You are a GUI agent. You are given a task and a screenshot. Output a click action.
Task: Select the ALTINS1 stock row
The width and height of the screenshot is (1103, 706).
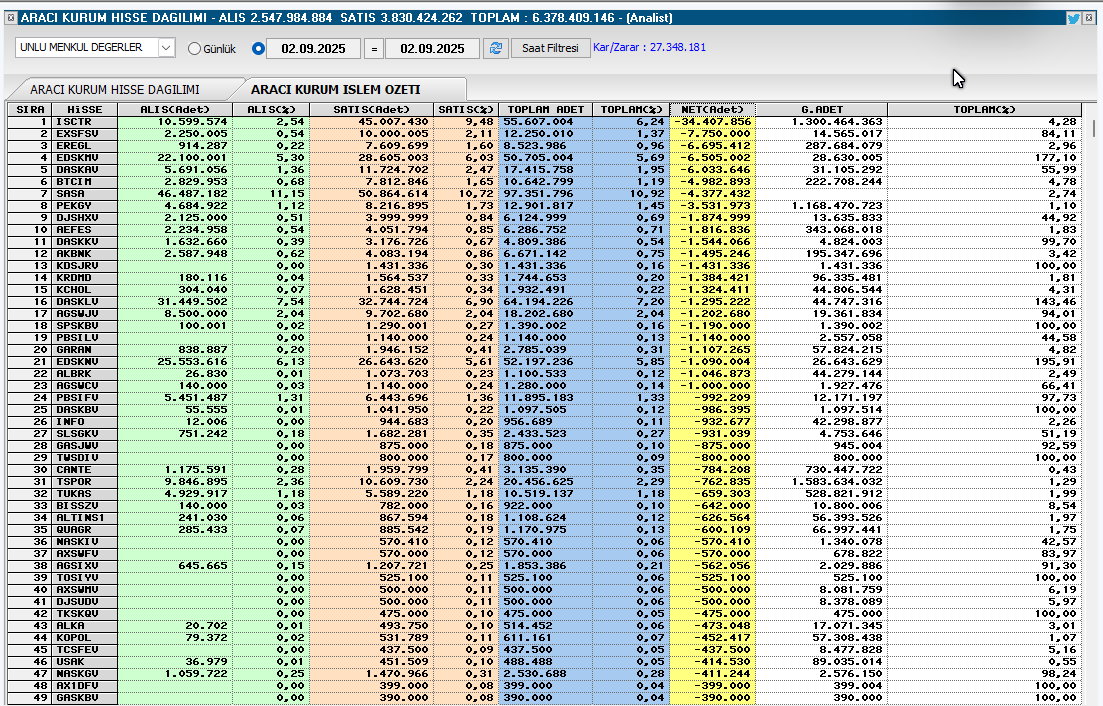click(544, 518)
